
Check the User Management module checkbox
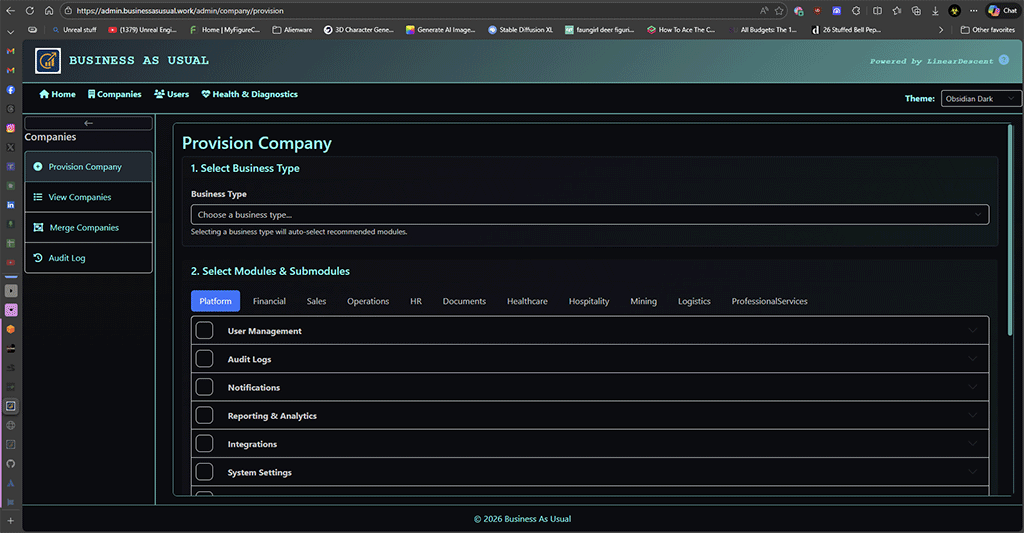204,331
